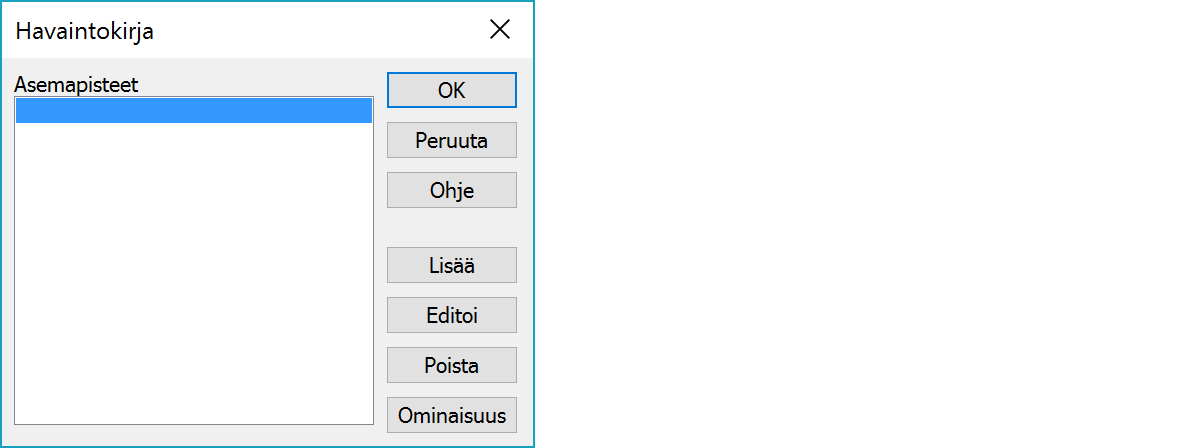Remove the selected entry with Poista

tap(451, 365)
